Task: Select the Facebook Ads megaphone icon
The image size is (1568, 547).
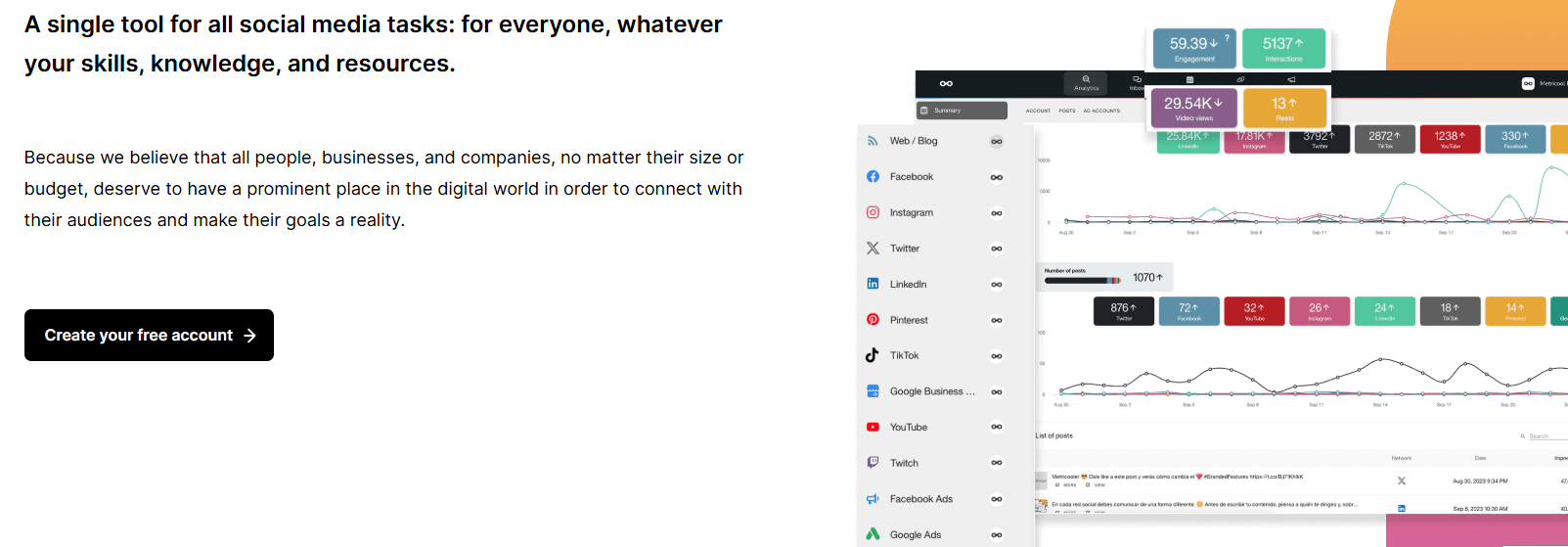Action: tap(873, 499)
